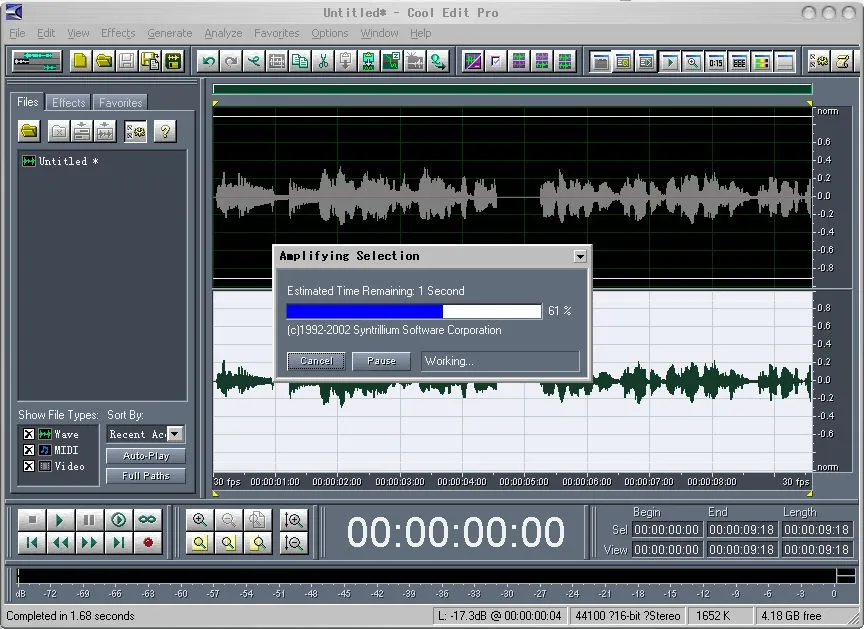Switch to Multitrack view with the waveform toggle icon

pos(37,61)
